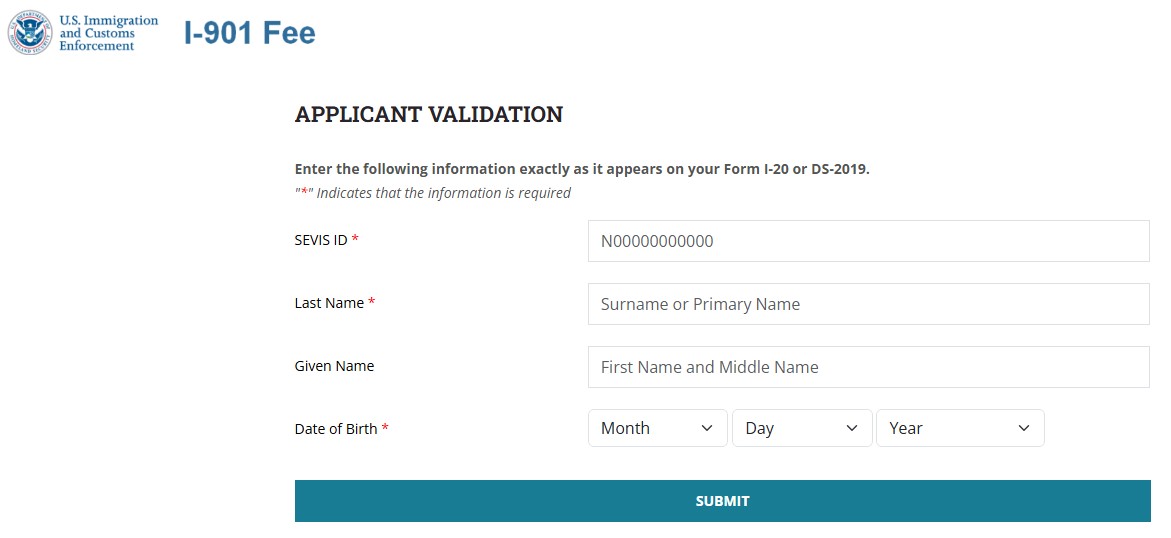Click the chevron arrow in Month selector
Screen dimensions: 1171x538
coord(707,428)
